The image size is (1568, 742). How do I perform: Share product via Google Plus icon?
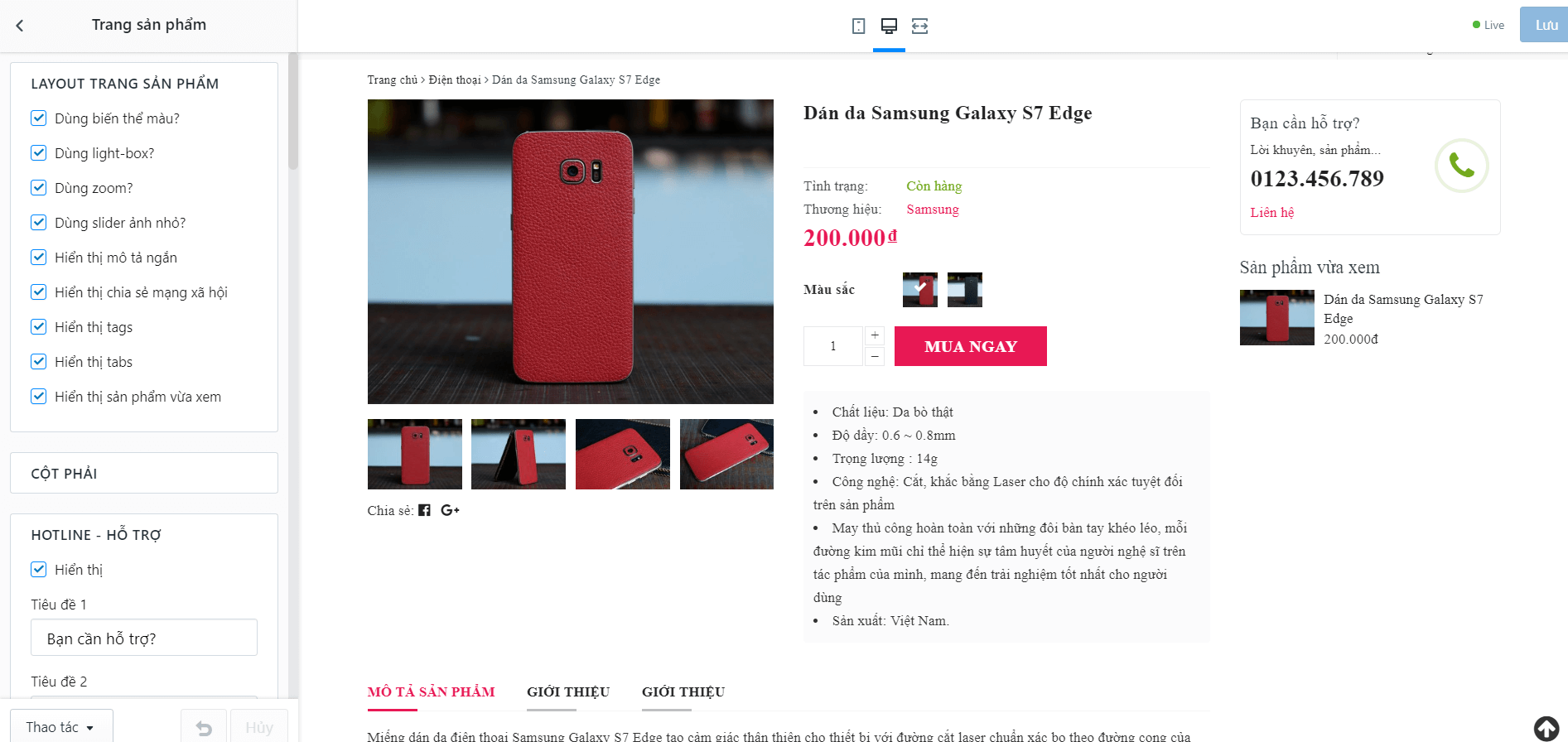(450, 510)
